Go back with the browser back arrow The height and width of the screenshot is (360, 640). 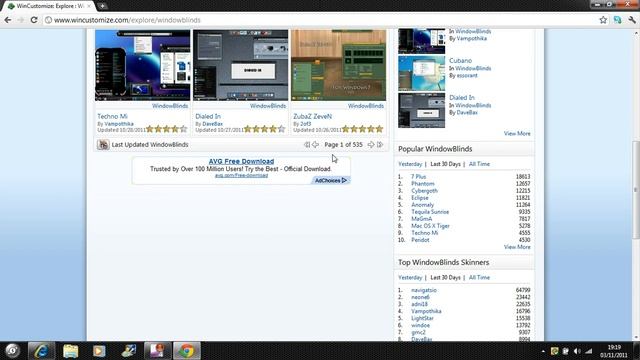click(8, 20)
